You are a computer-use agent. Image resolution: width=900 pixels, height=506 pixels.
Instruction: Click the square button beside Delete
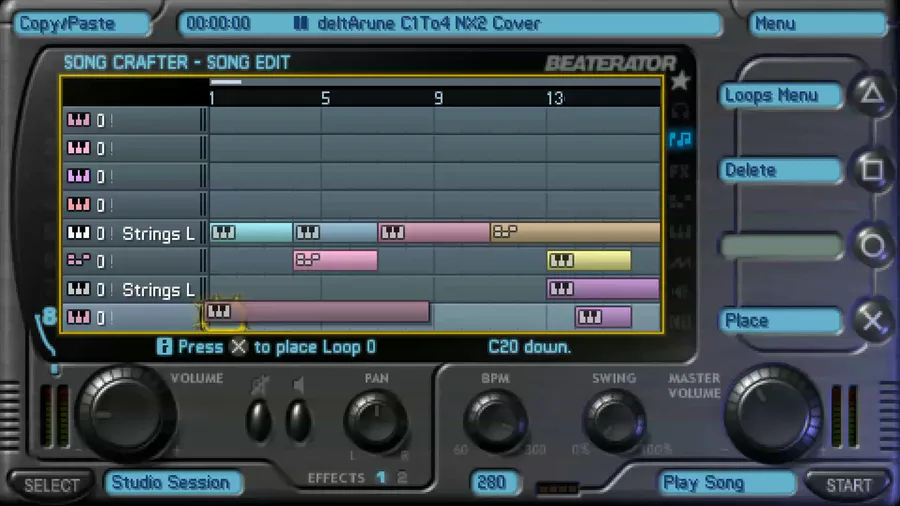[872, 170]
